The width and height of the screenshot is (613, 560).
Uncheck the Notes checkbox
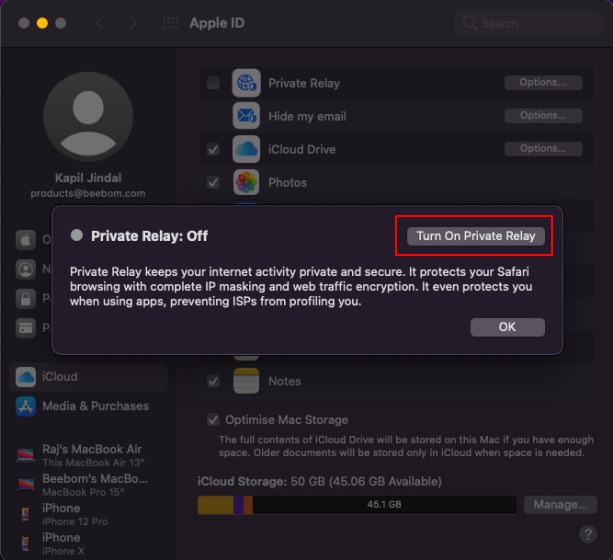click(213, 381)
